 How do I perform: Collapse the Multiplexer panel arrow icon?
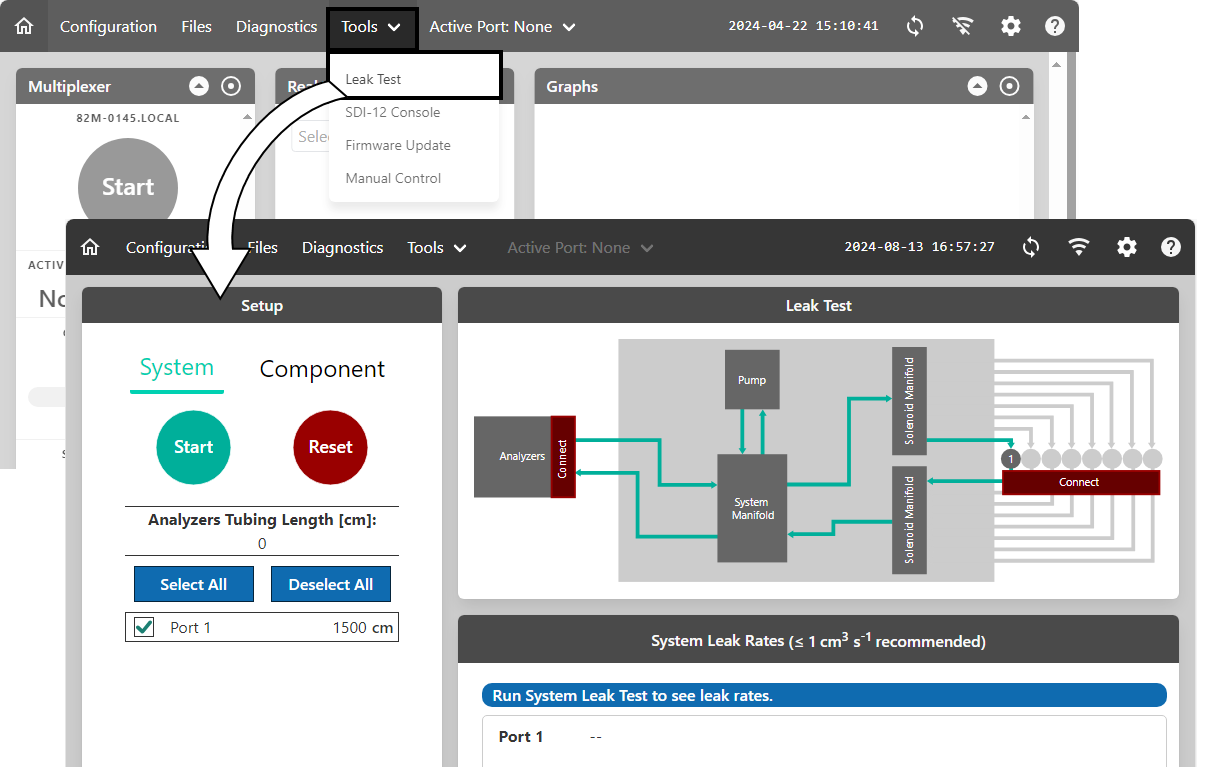click(199, 86)
